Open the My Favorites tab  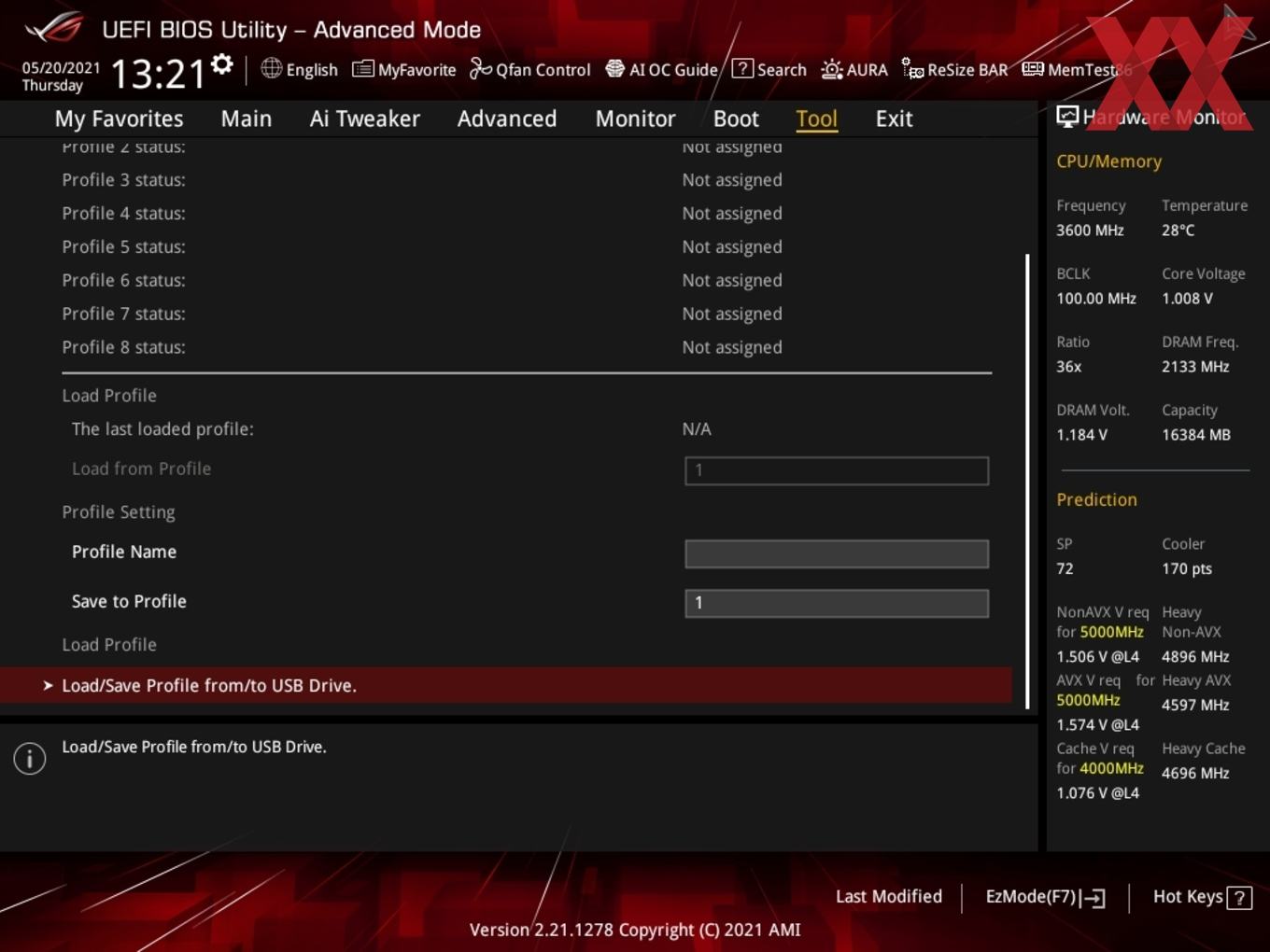[x=119, y=119]
